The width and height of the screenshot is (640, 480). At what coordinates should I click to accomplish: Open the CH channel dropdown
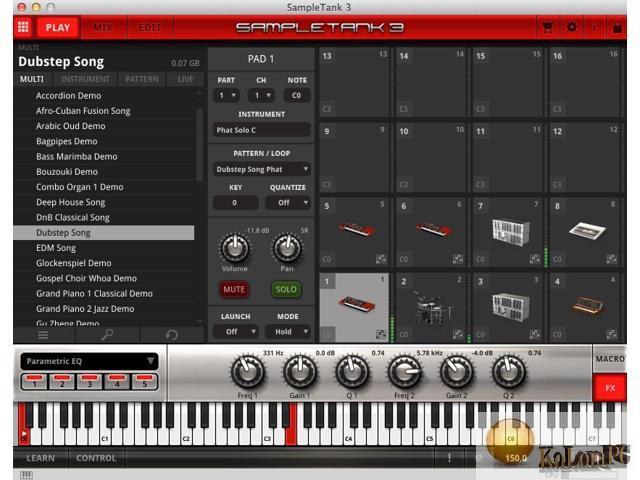click(262, 96)
